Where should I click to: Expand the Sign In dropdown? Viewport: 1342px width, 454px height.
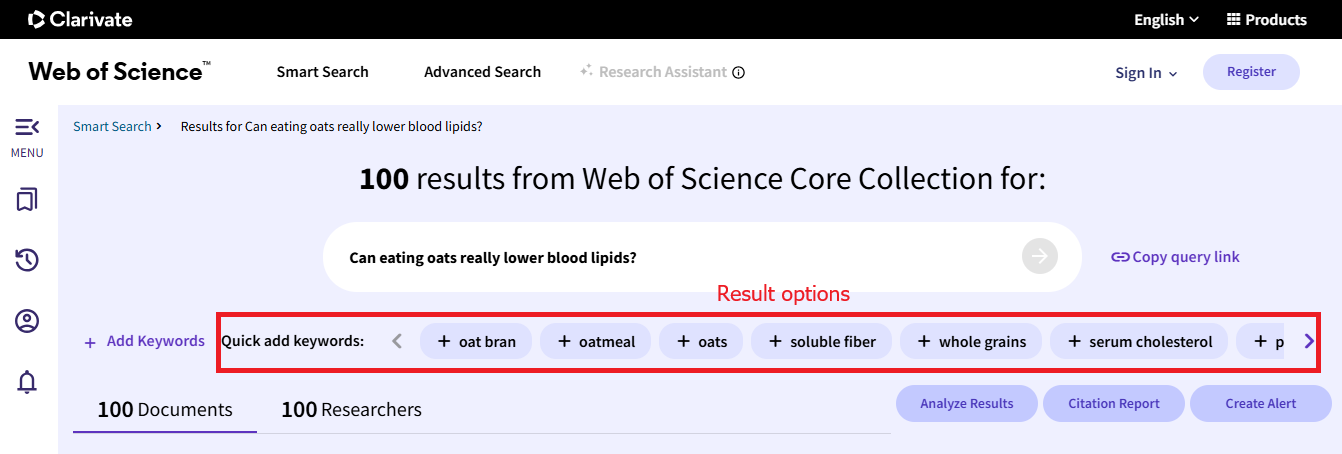(x=1146, y=73)
